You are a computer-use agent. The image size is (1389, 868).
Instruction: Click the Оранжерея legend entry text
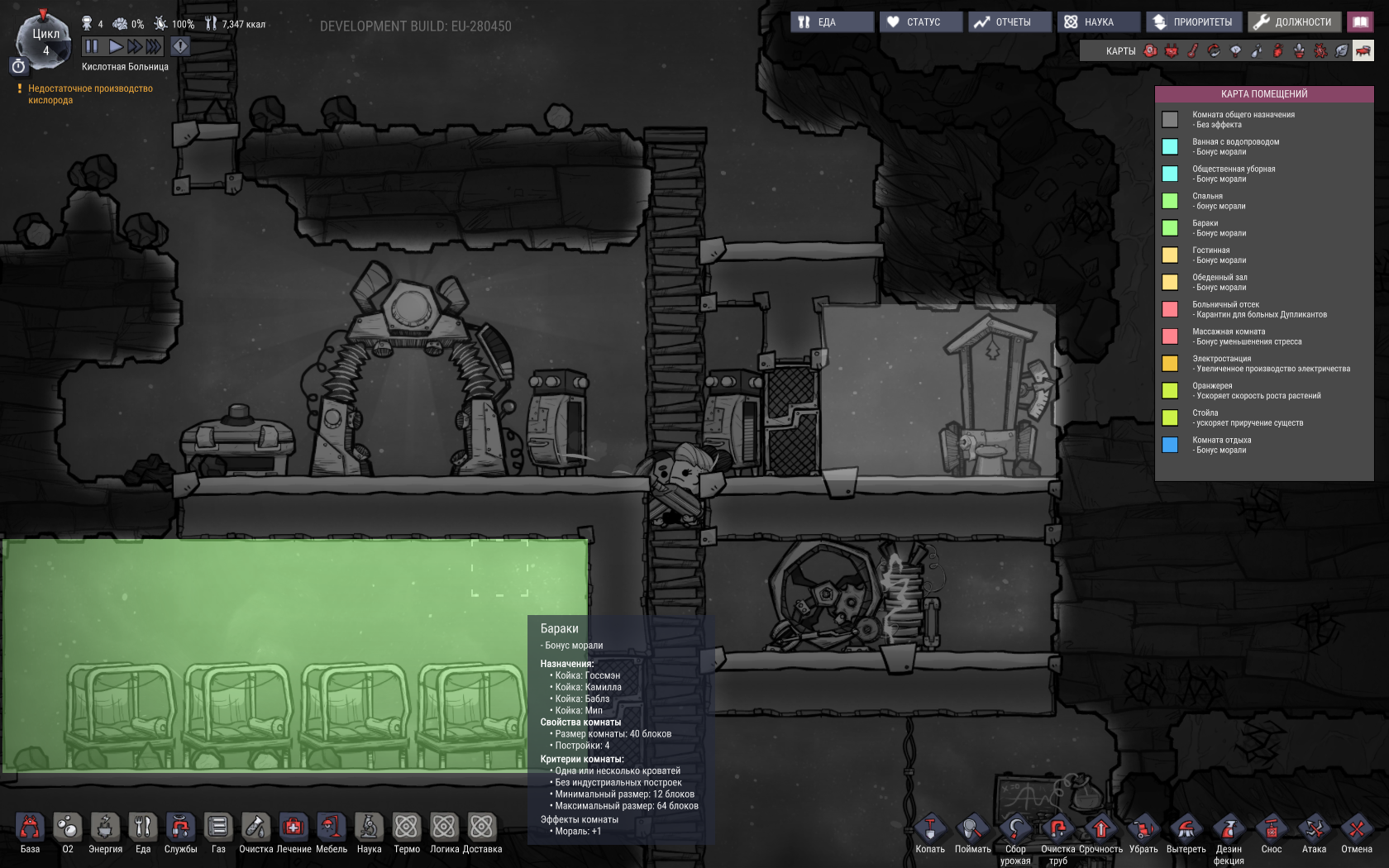click(1256, 391)
